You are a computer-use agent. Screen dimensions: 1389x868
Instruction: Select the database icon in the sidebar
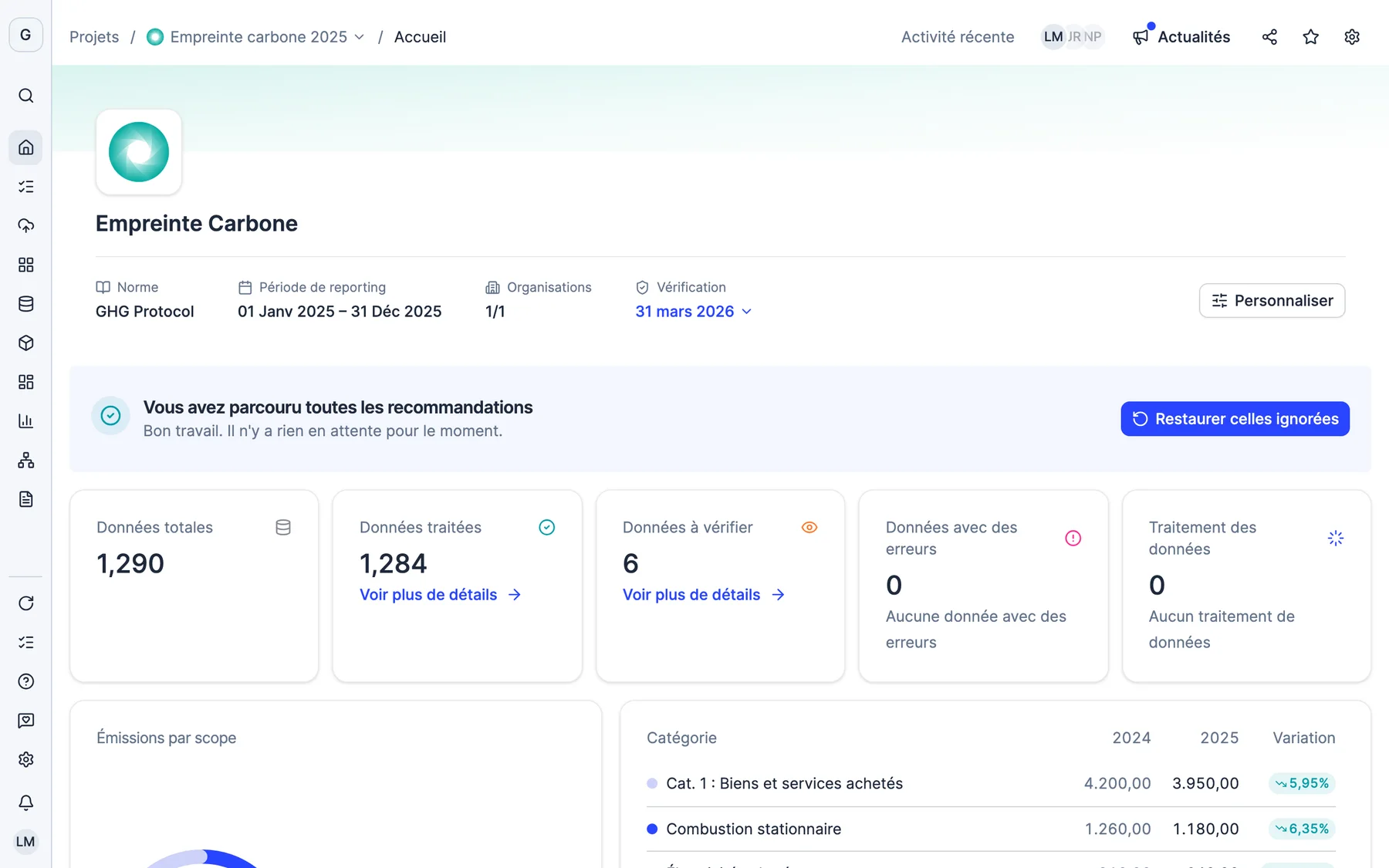tap(25, 304)
